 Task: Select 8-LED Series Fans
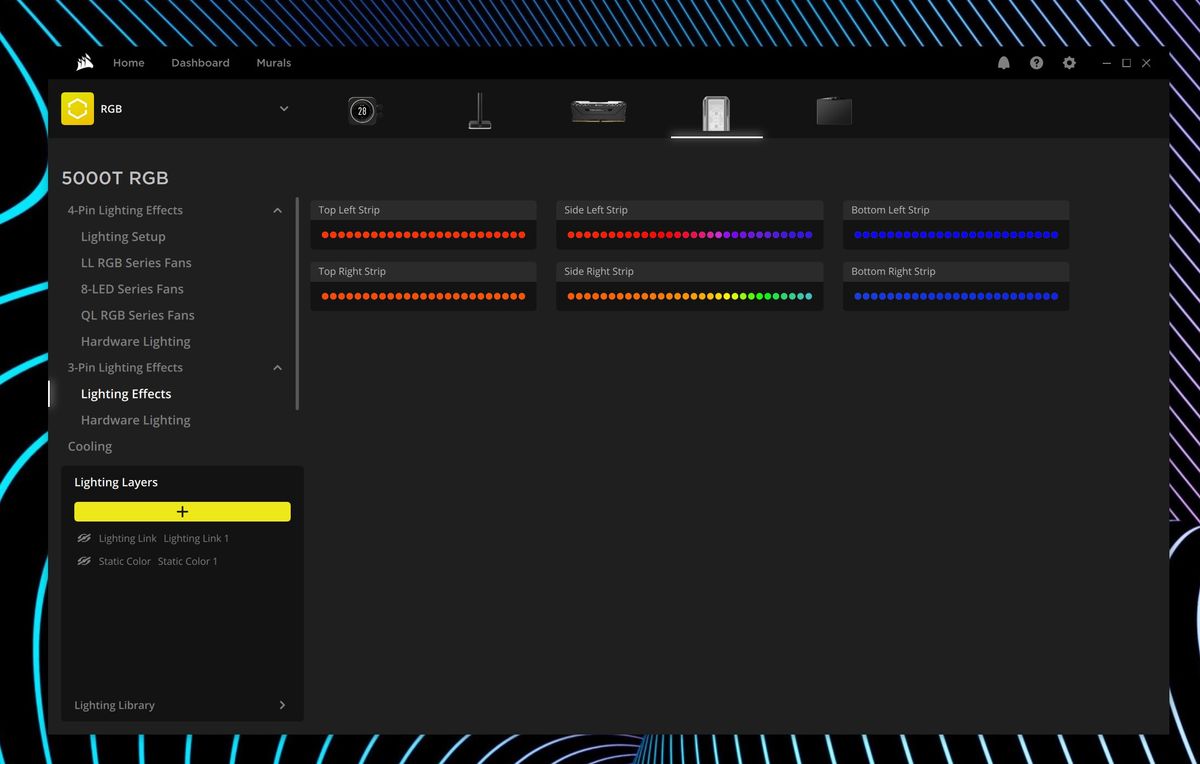point(132,288)
